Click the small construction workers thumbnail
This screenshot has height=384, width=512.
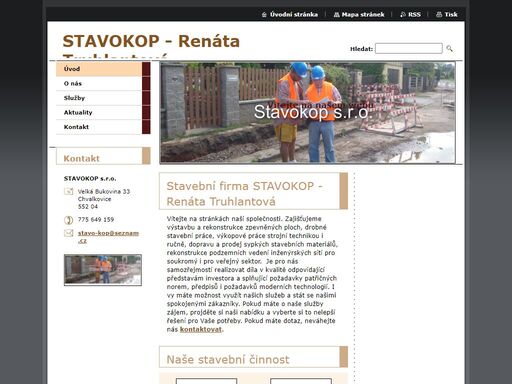[103, 270]
